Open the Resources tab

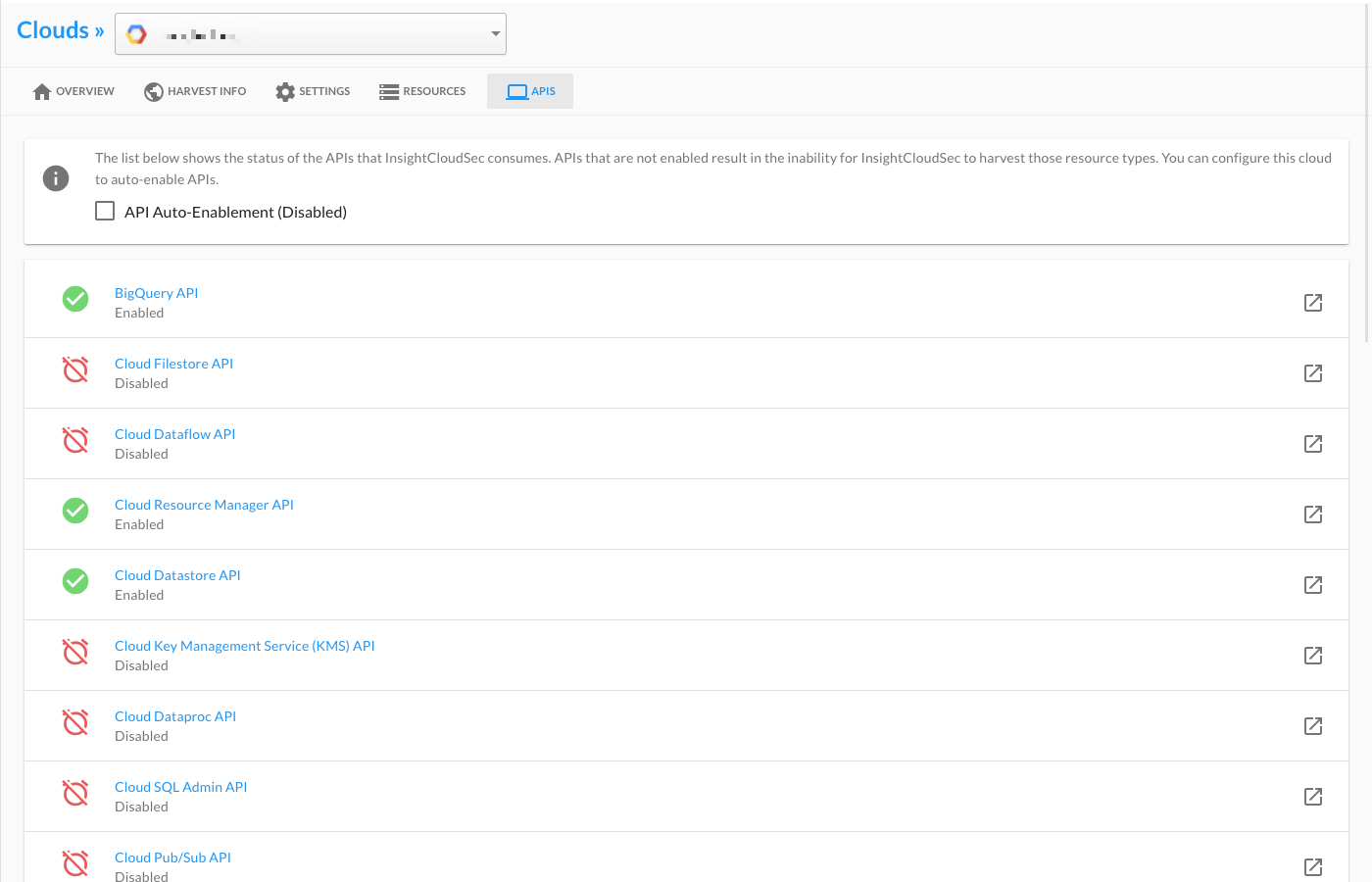(x=422, y=91)
